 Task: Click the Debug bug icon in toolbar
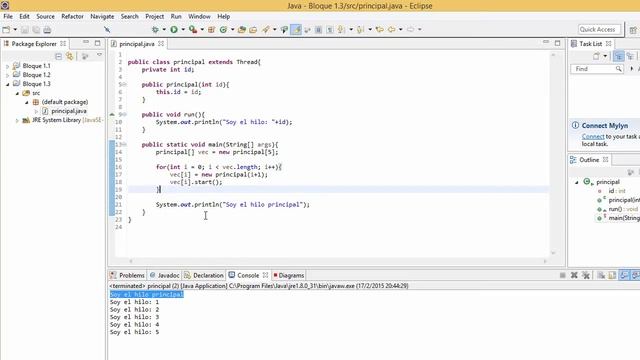coord(155,29)
